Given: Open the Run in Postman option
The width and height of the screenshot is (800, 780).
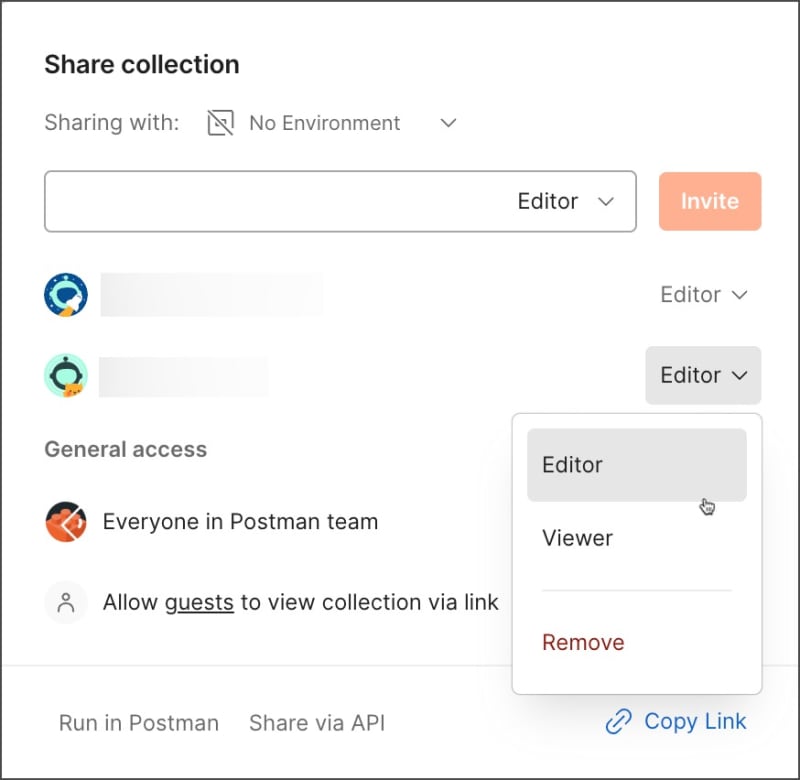Looking at the screenshot, I should 138,723.
